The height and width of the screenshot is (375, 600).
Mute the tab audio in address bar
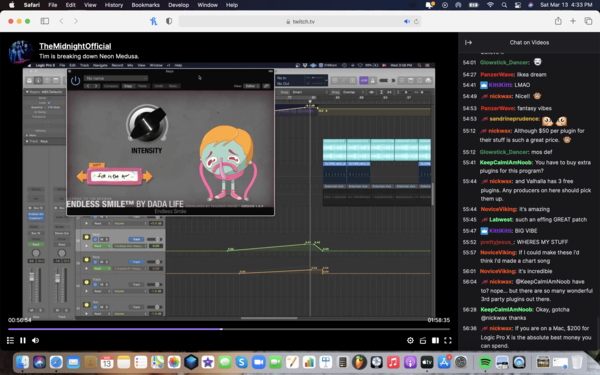coord(406,21)
